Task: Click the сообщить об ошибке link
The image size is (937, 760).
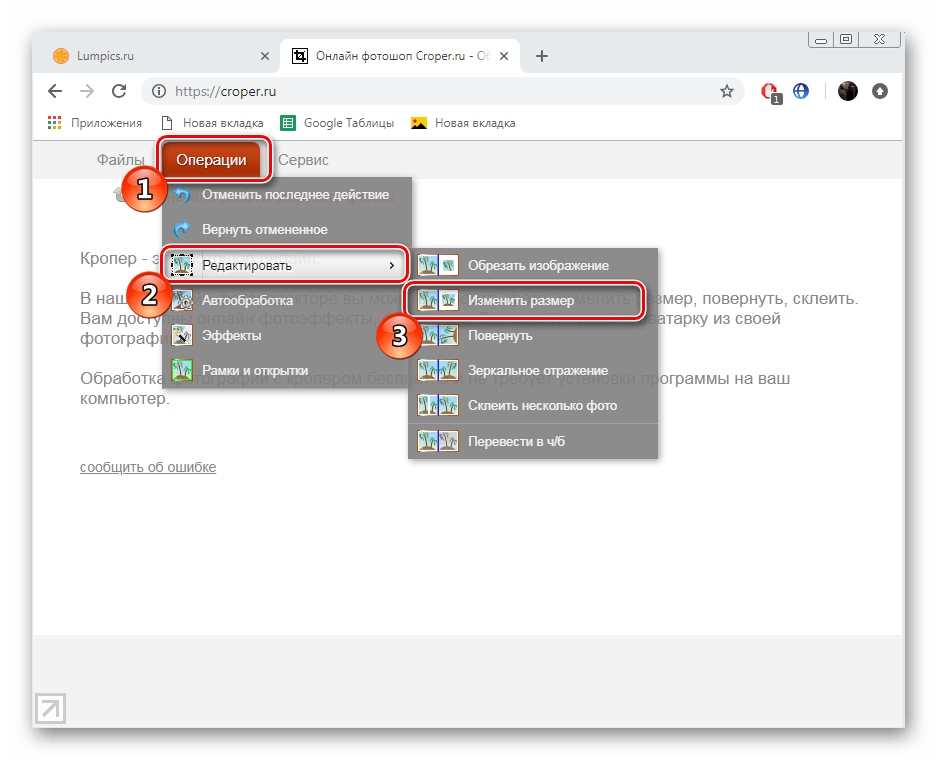Action: pos(148,467)
